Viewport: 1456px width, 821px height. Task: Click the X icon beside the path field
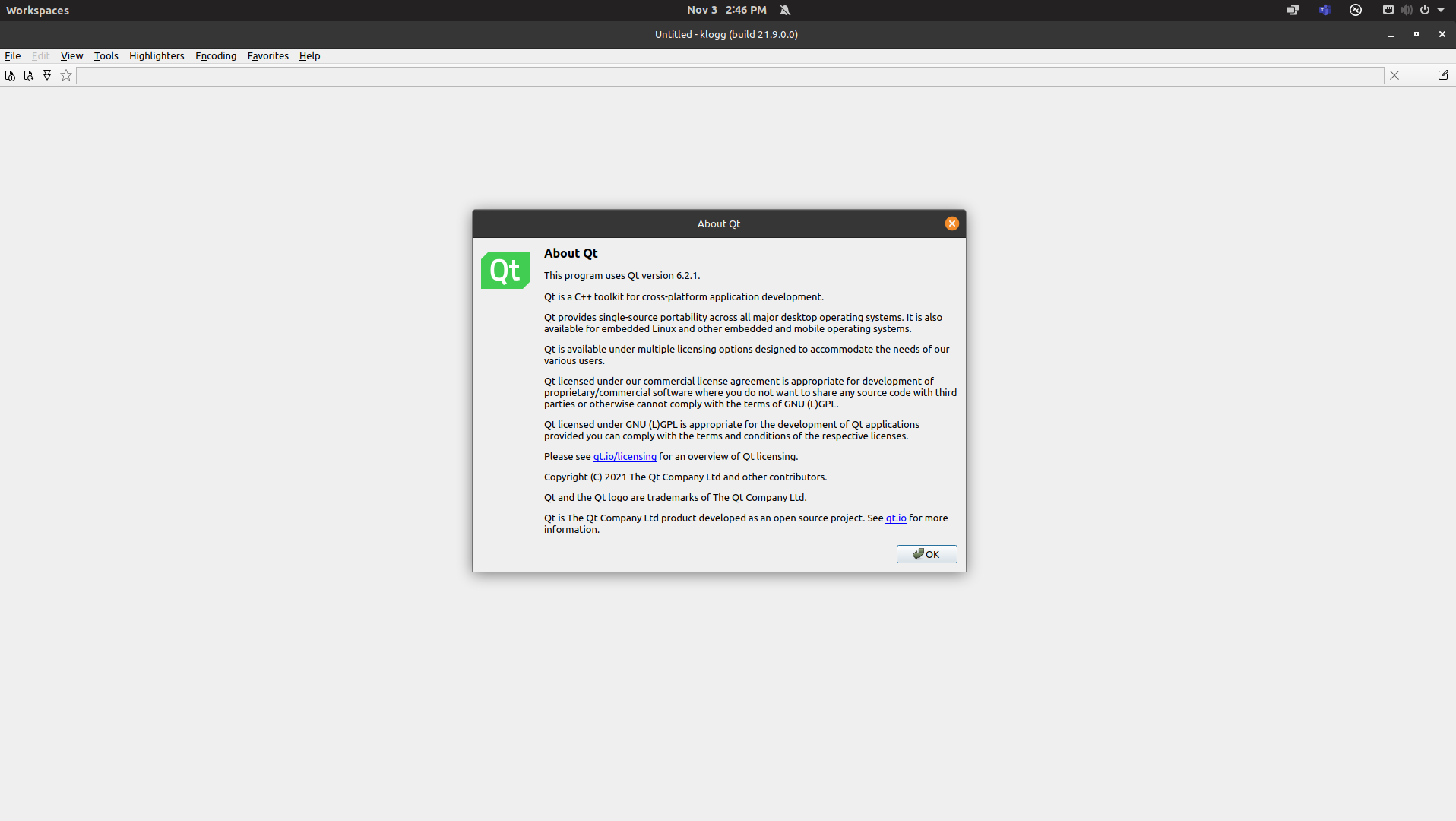coord(1394,75)
